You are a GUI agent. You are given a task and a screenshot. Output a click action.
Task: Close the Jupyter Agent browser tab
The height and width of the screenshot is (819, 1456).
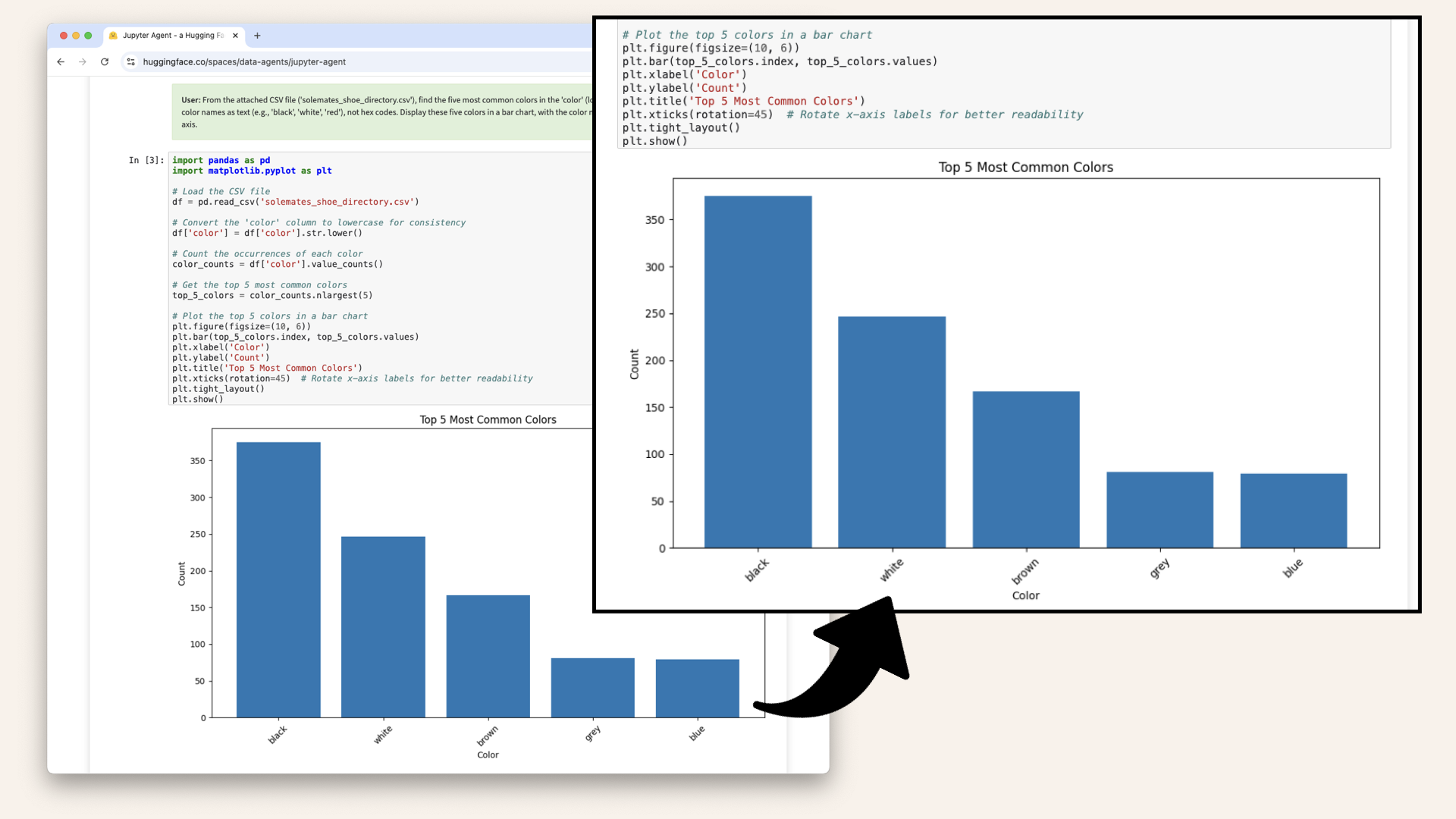235,36
